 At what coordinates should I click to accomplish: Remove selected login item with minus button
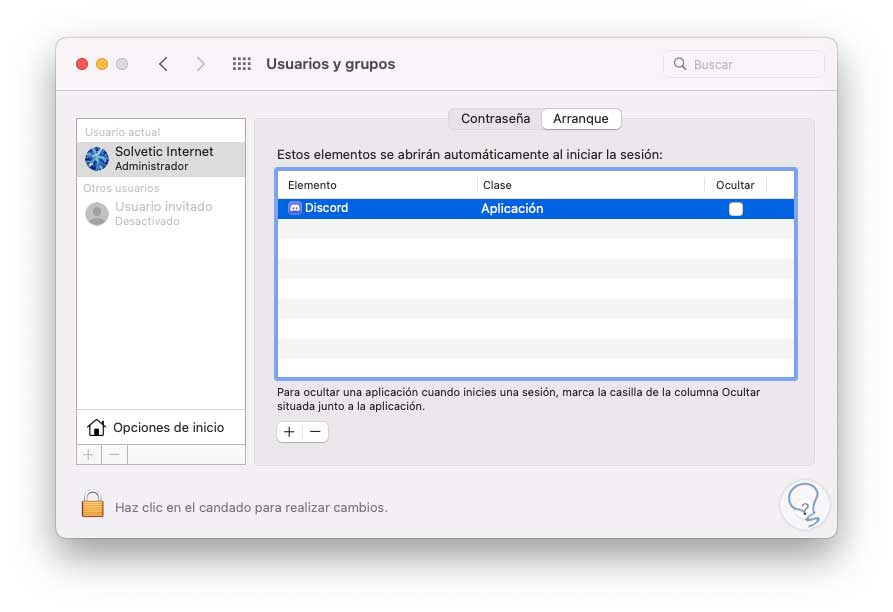pyautogui.click(x=315, y=432)
